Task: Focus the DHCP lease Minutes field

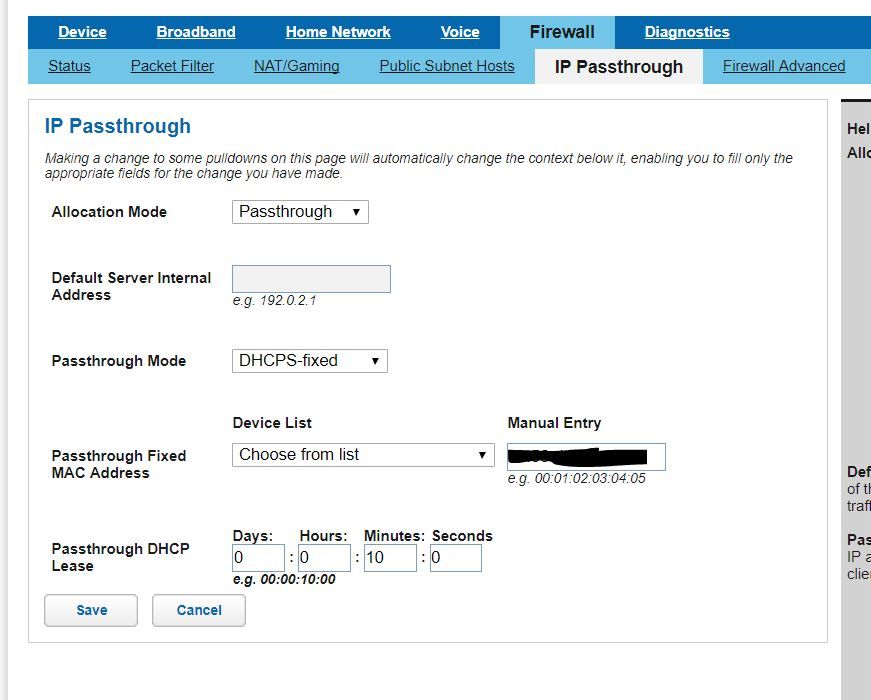Action: 390,558
